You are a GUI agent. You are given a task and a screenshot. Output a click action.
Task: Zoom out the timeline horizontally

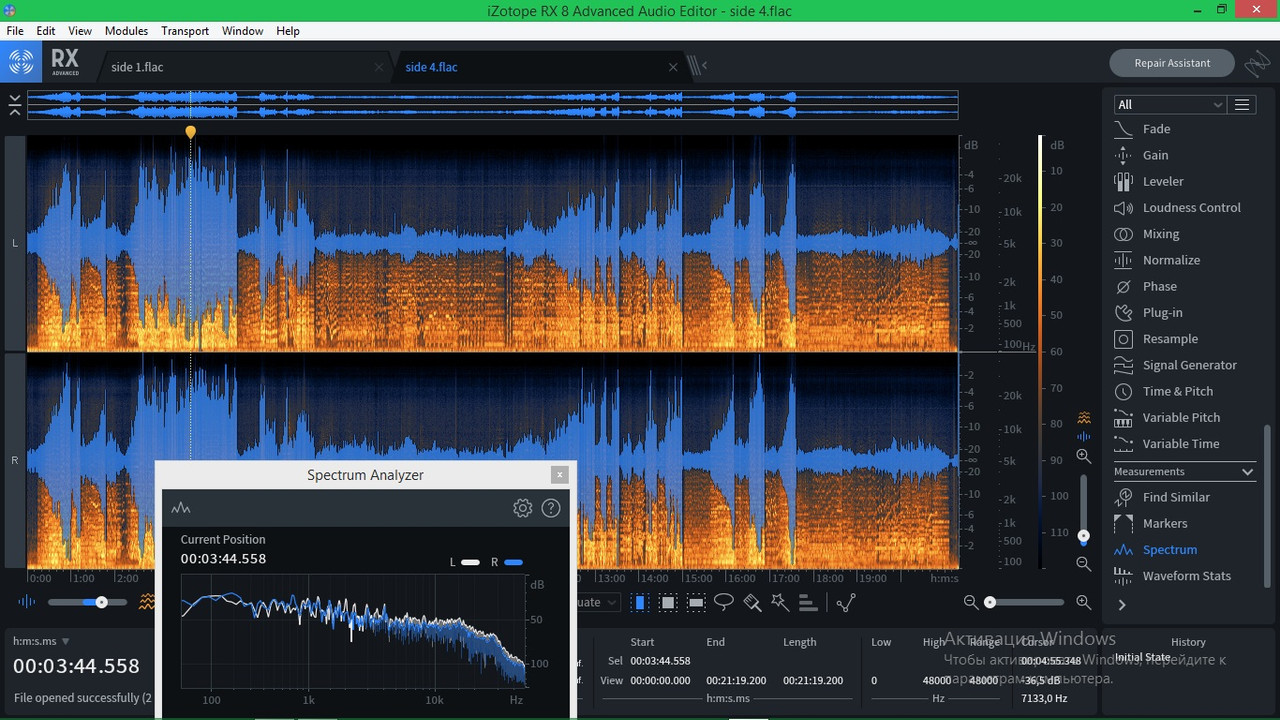[970, 602]
